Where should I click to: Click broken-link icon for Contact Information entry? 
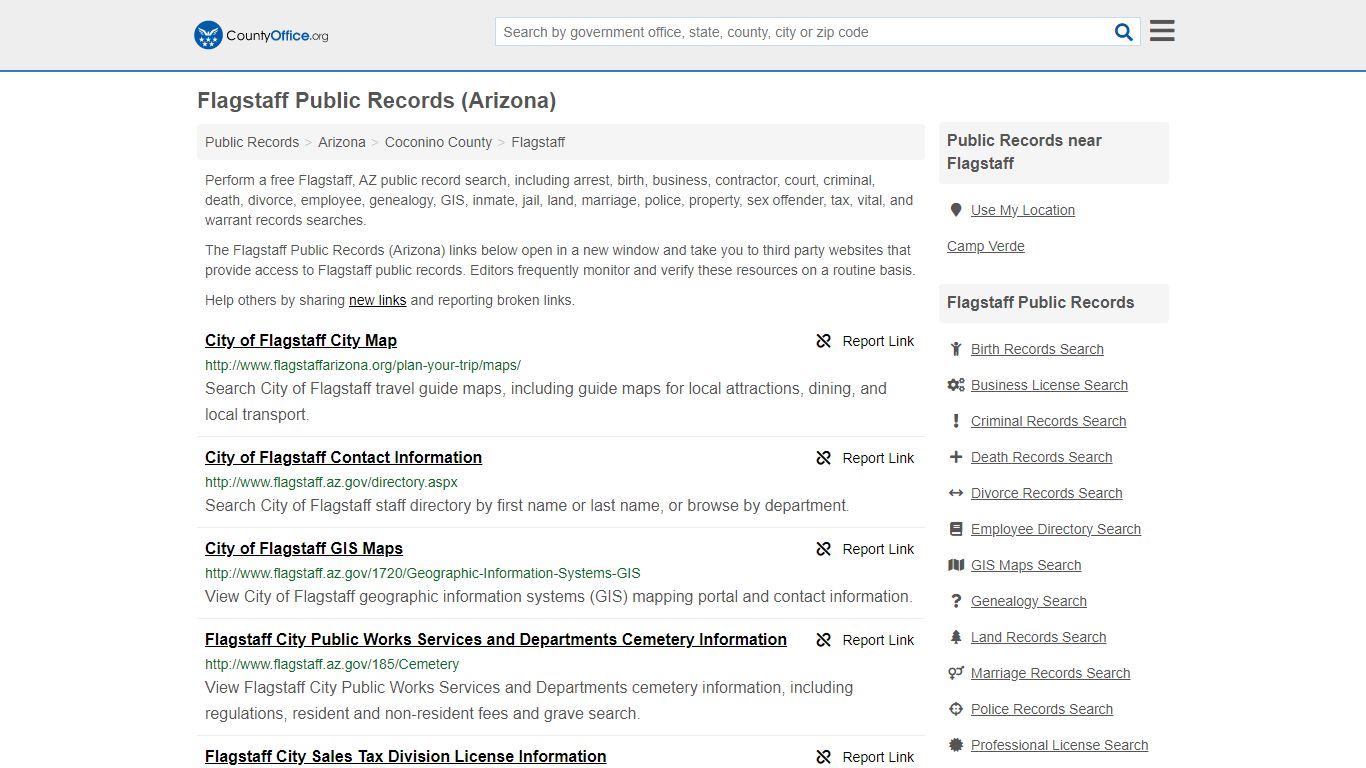pyautogui.click(x=824, y=458)
